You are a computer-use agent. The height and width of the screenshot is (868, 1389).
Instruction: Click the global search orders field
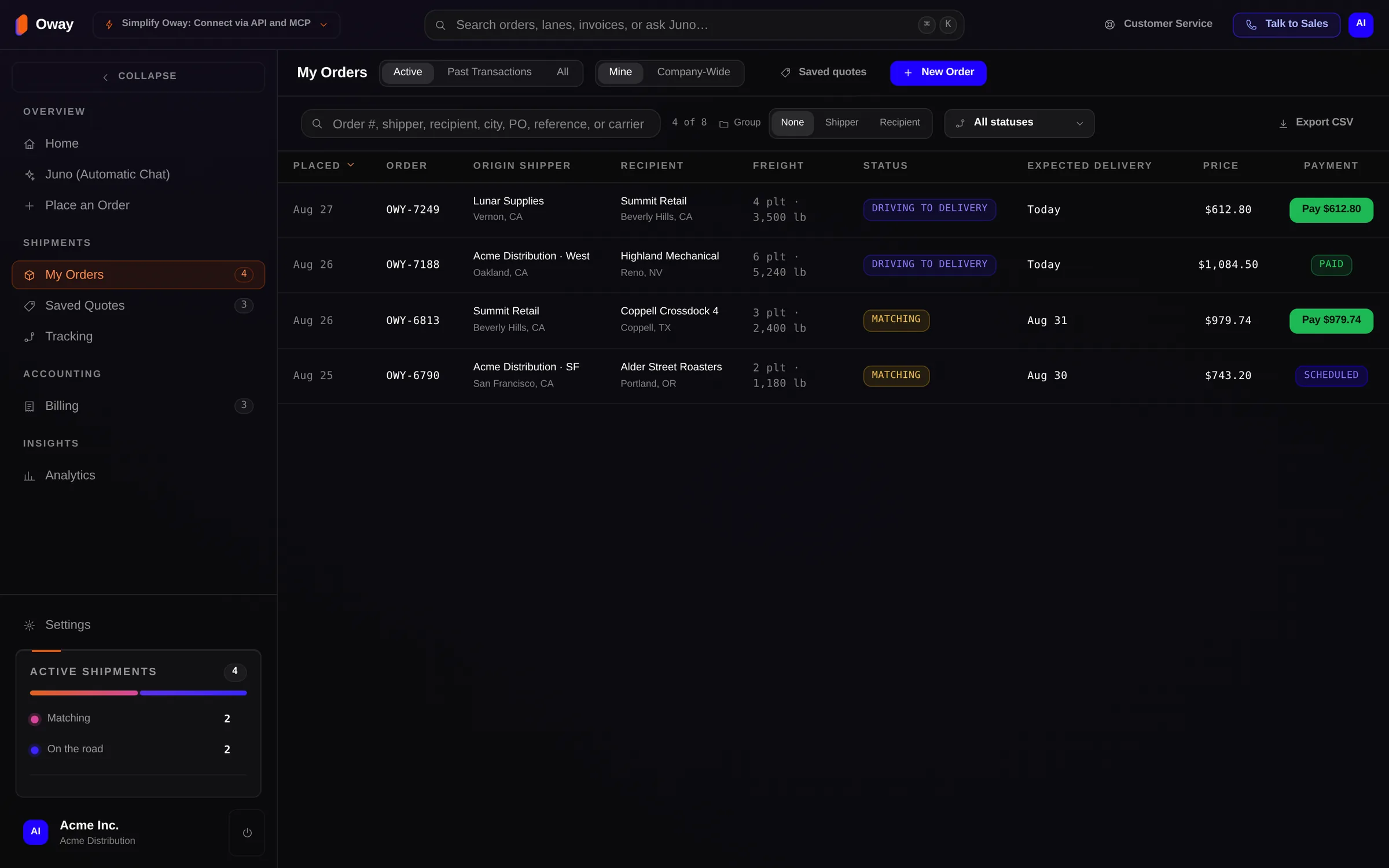[x=694, y=25]
